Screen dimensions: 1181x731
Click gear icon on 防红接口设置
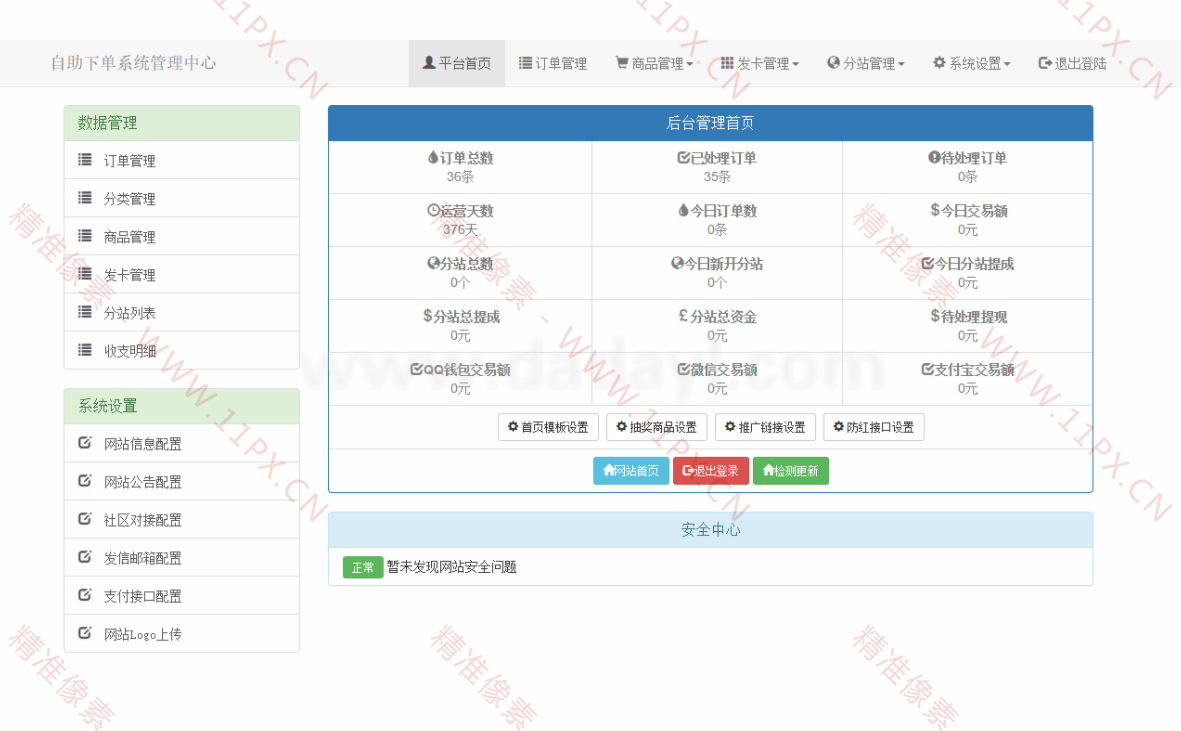click(838, 426)
